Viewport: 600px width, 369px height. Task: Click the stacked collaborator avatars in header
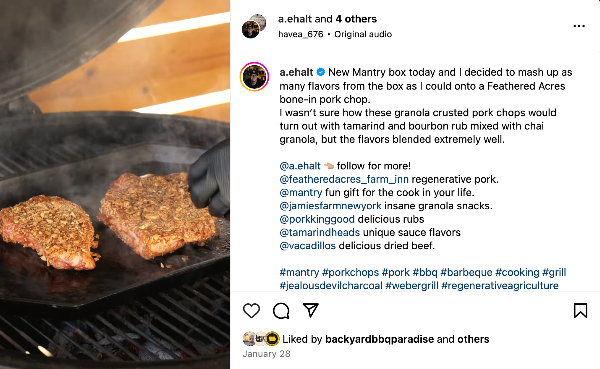point(254,26)
